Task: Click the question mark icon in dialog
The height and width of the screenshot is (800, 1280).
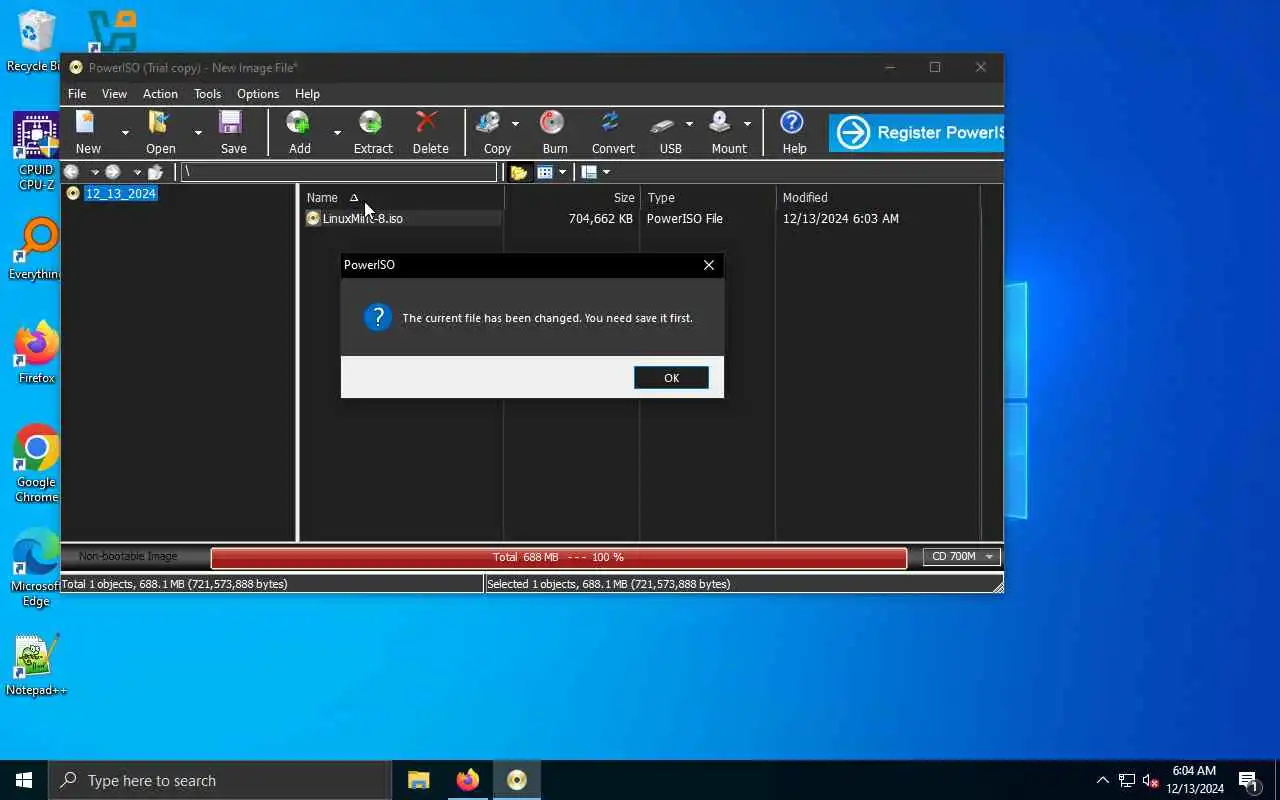Action: pyautogui.click(x=377, y=318)
